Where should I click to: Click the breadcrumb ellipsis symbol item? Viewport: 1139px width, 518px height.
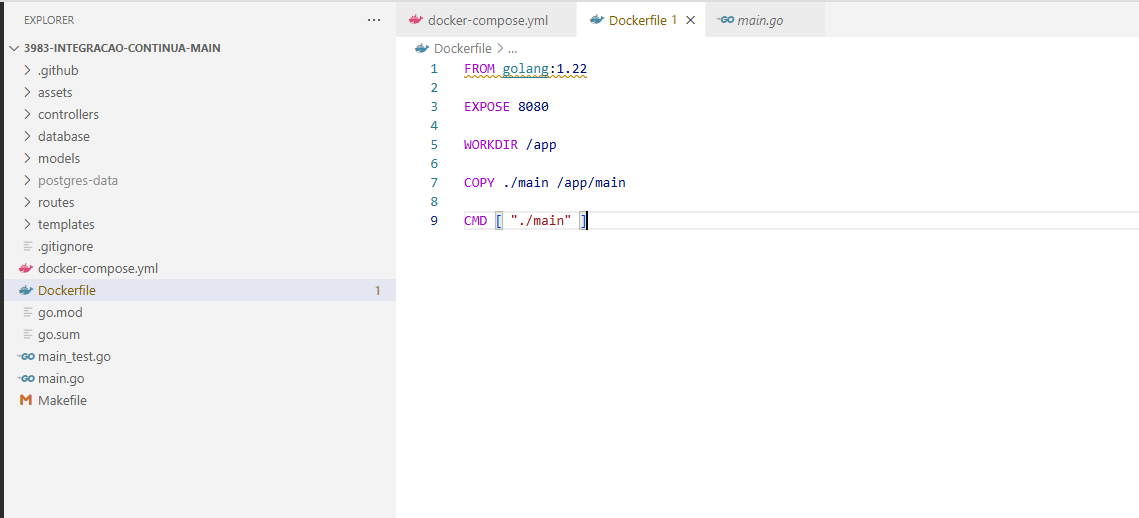click(512, 49)
